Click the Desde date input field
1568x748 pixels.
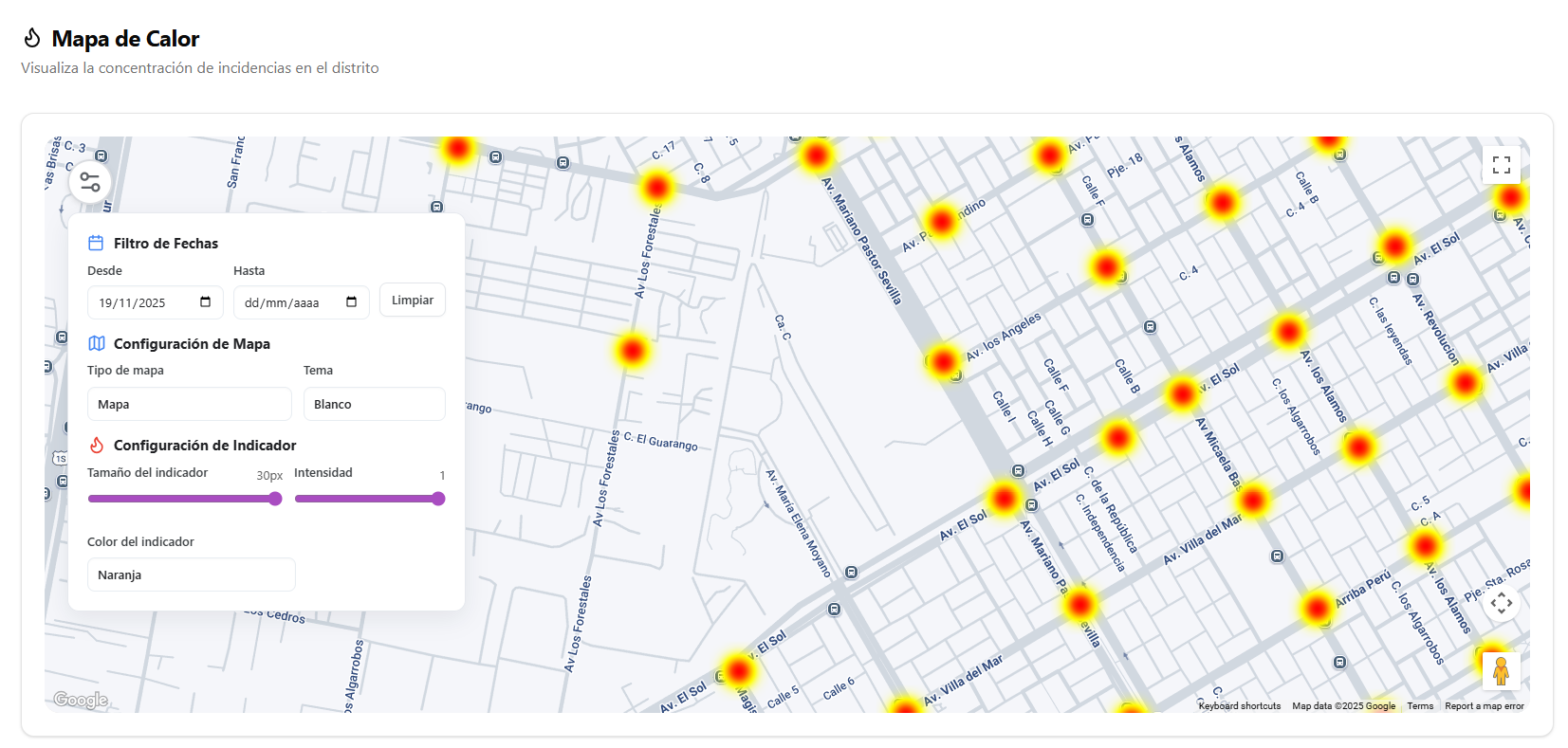(x=142, y=302)
